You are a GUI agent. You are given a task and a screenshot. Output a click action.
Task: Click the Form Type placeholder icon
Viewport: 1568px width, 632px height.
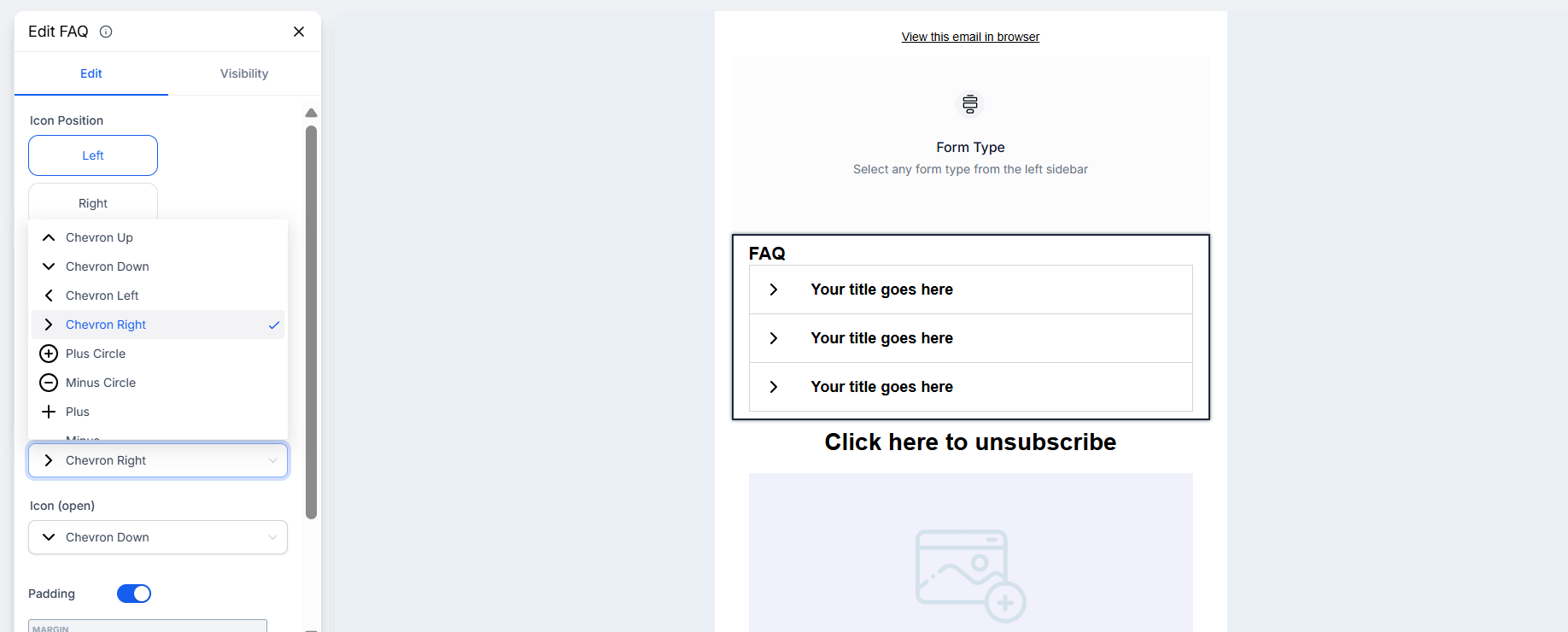click(x=970, y=104)
